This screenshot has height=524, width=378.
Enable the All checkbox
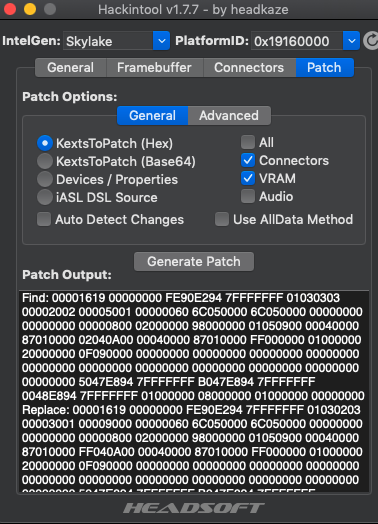click(248, 142)
